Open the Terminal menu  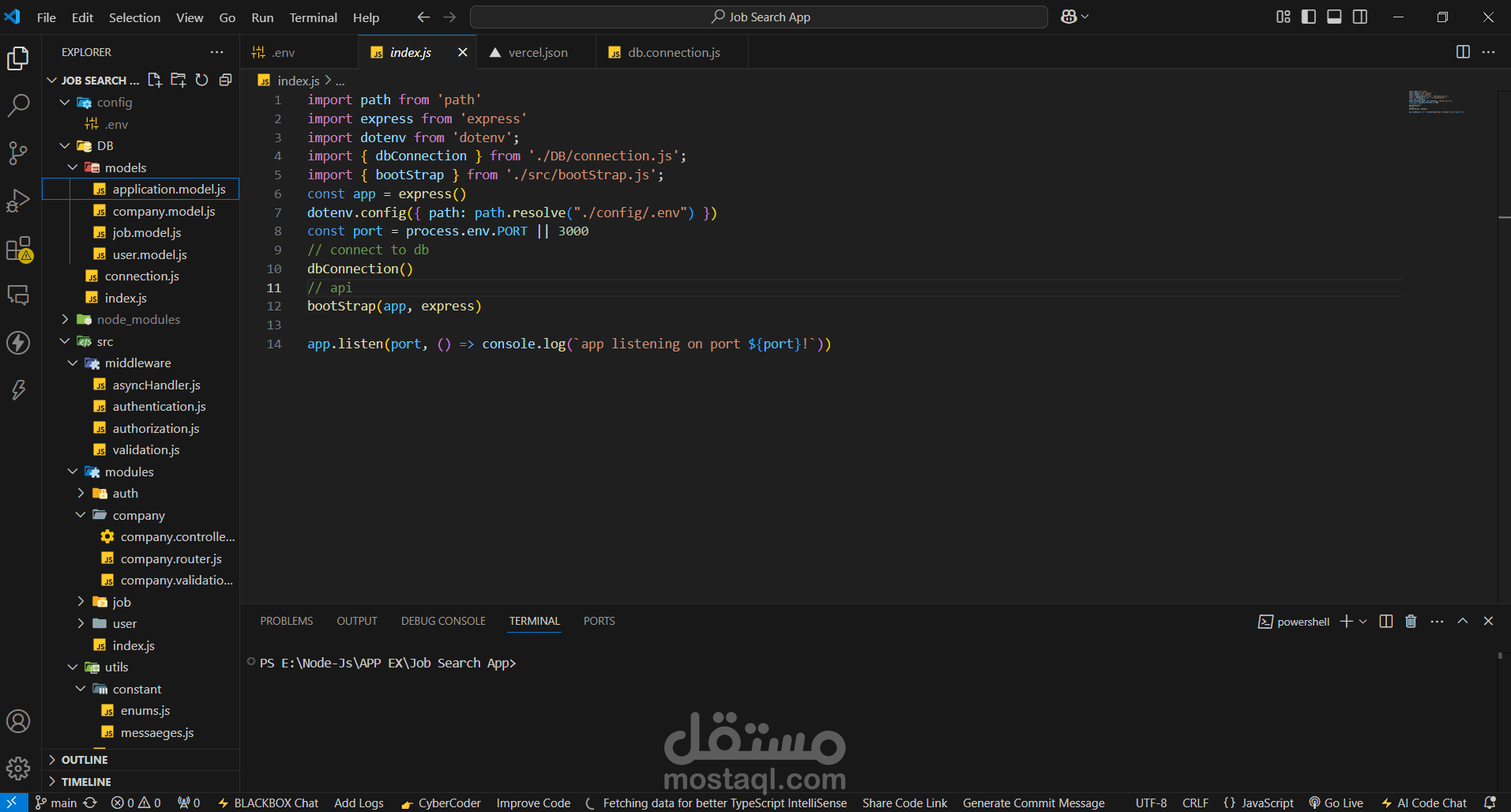tap(313, 17)
